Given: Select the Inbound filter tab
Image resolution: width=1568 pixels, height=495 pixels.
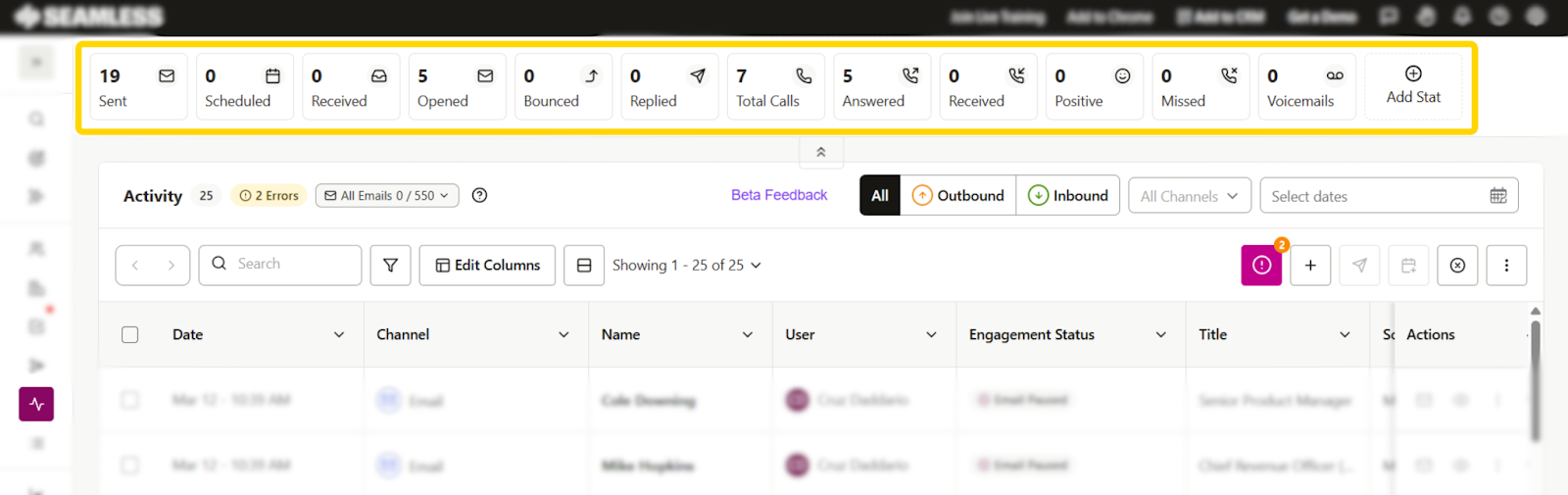Looking at the screenshot, I should click(x=1068, y=195).
